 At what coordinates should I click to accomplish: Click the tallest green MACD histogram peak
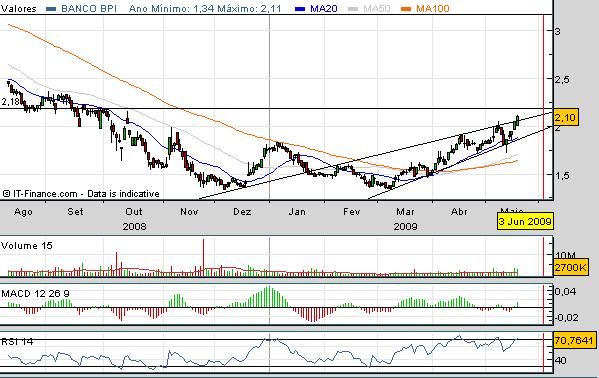coord(269,296)
